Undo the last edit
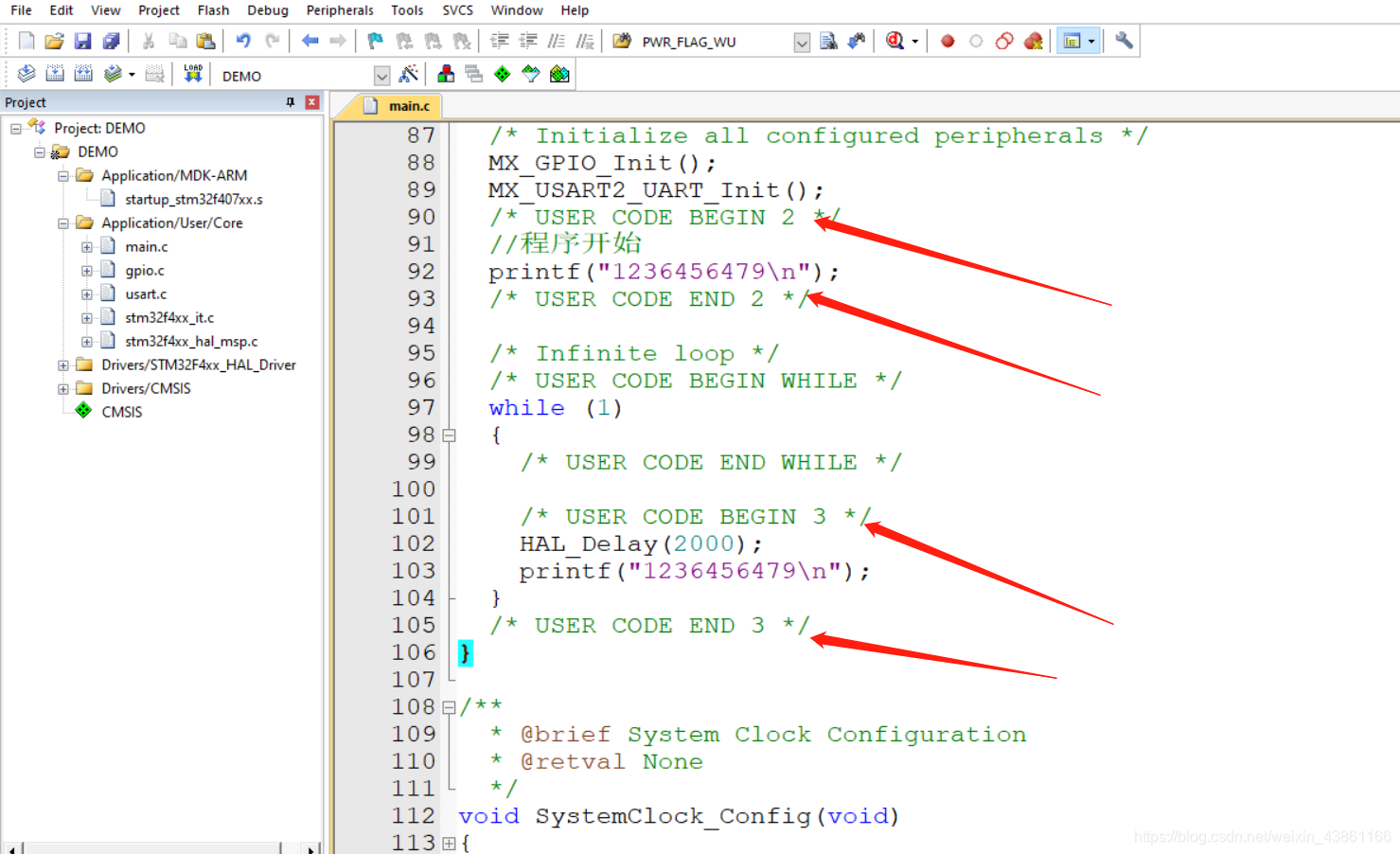The width and height of the screenshot is (1400, 854). pos(243,41)
